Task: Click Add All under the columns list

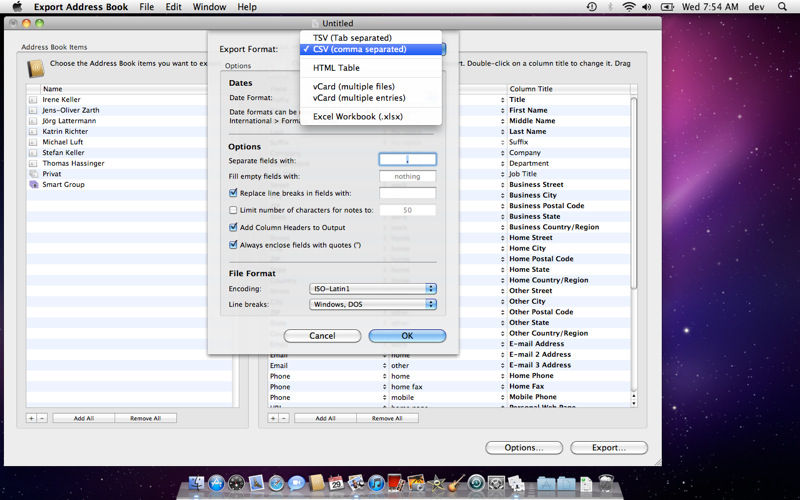Action: [326, 418]
